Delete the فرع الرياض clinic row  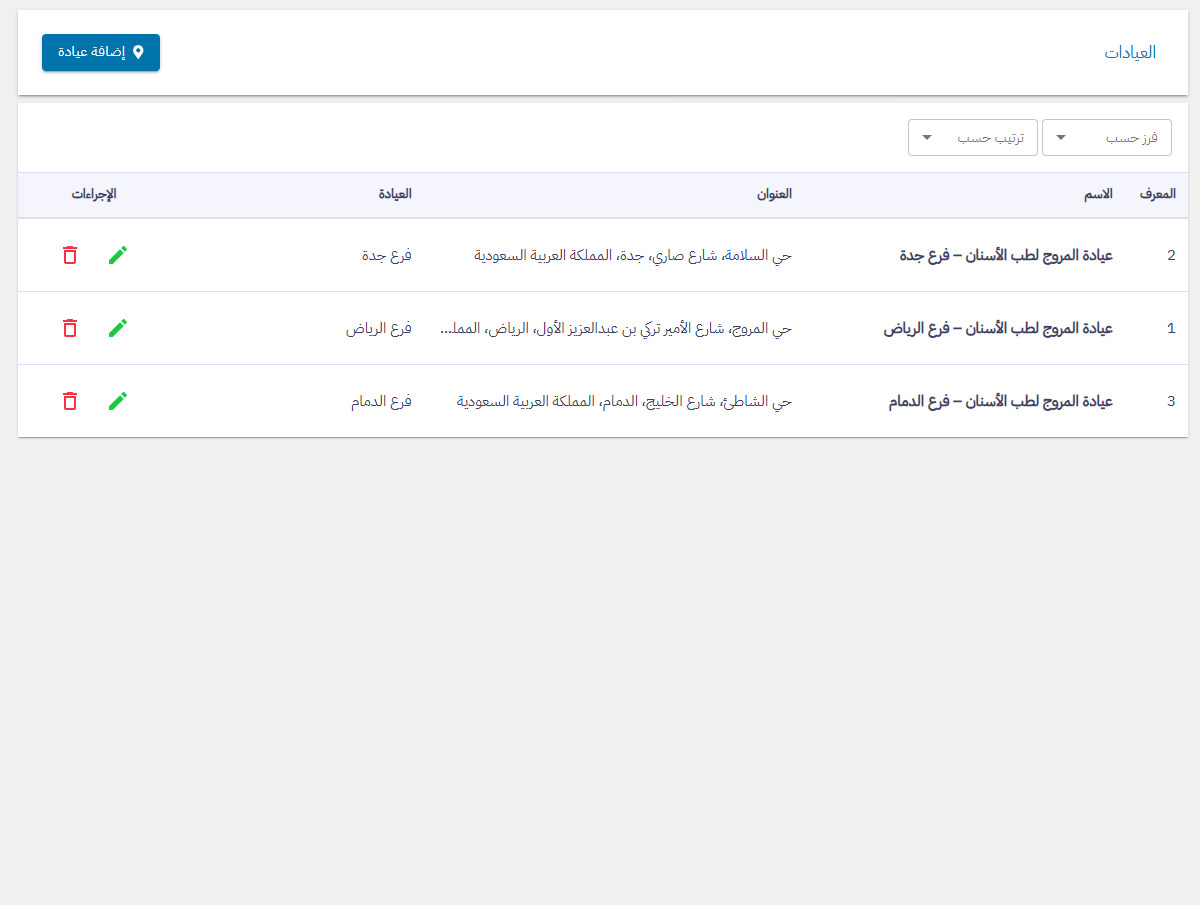coord(69,328)
